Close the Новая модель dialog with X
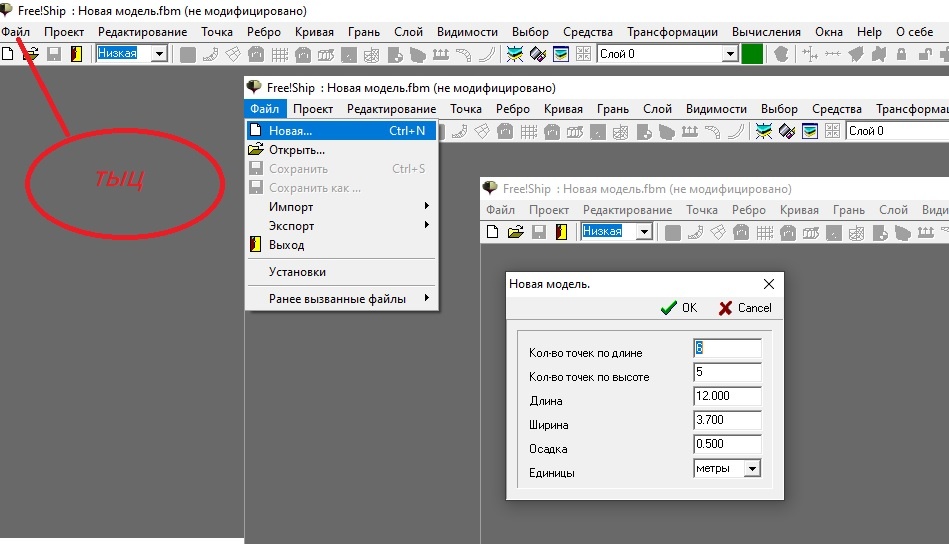The width and height of the screenshot is (949, 544). point(769,284)
